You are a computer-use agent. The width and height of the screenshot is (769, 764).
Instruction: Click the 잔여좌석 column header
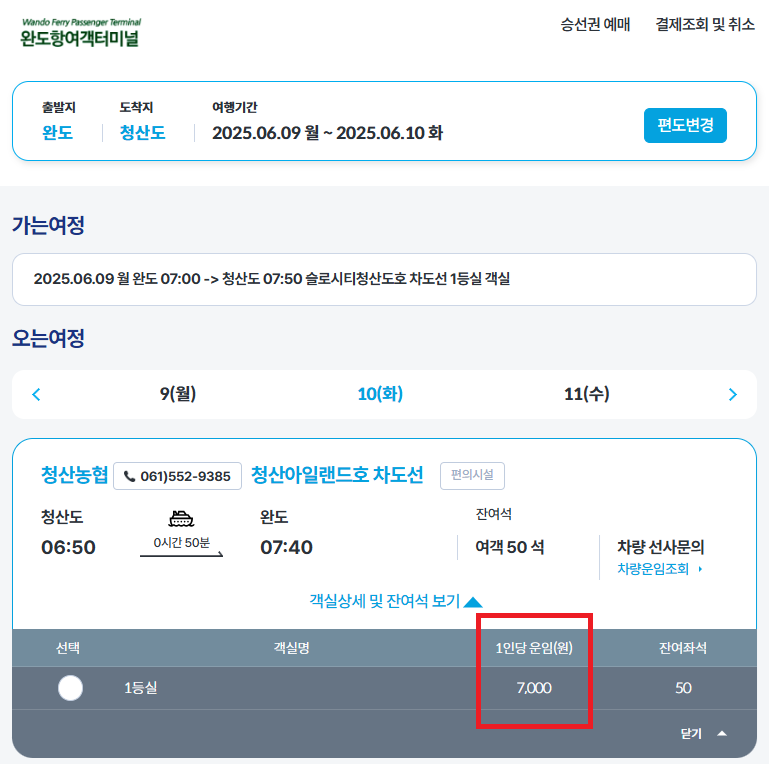pyautogui.click(x=683, y=648)
